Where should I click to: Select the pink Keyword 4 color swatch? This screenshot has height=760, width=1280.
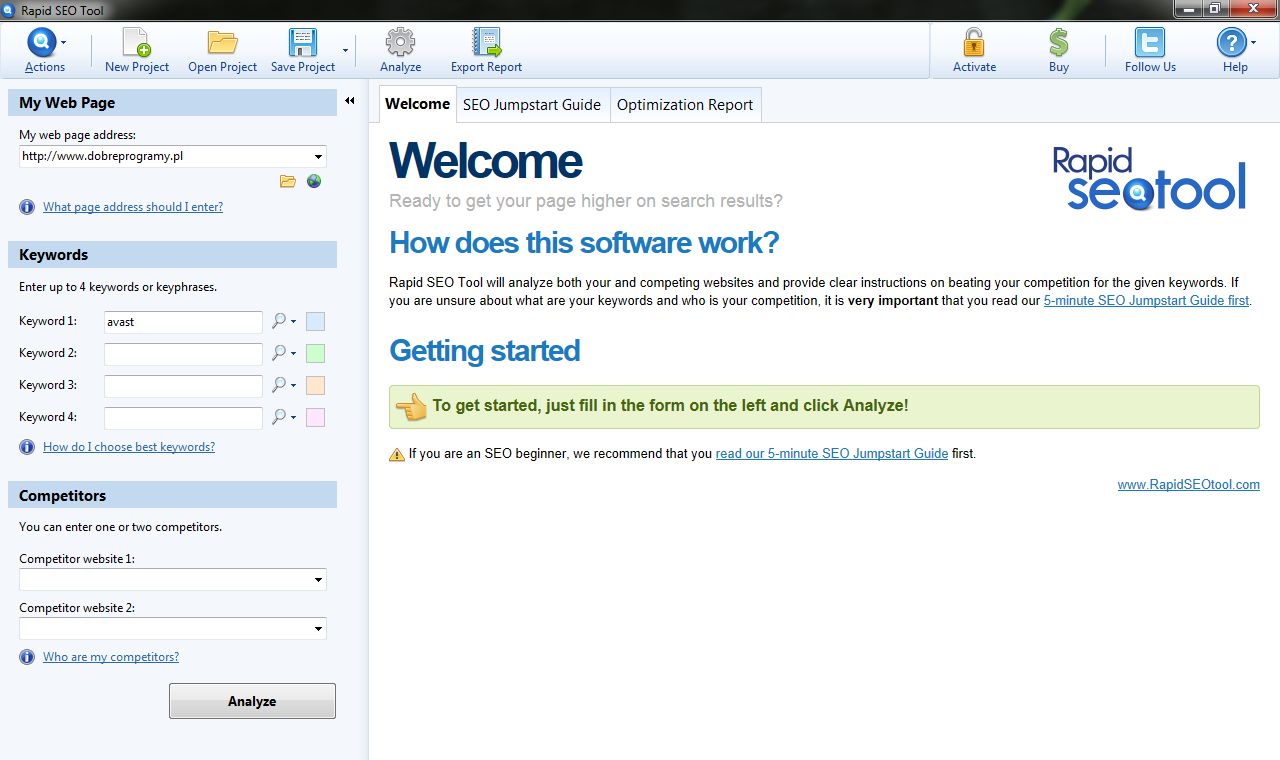point(315,418)
